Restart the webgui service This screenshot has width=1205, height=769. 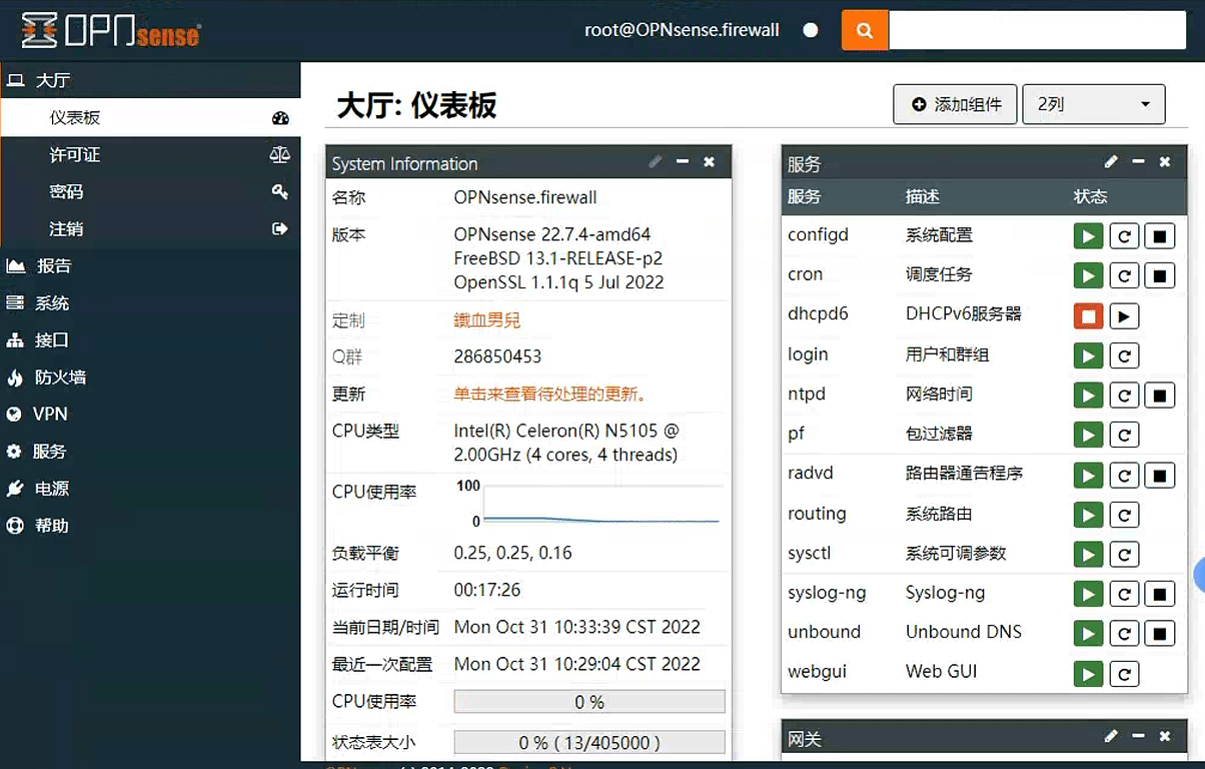(x=1124, y=673)
